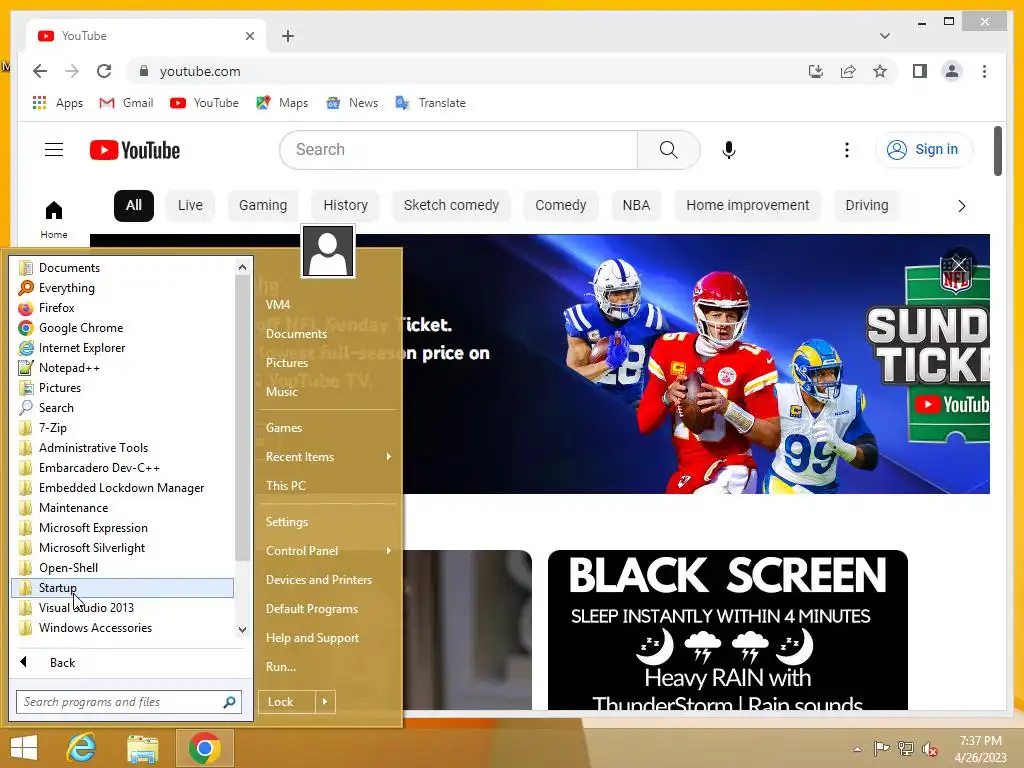
Task: Launch Notepad++ from programs list
Action: [122, 368]
